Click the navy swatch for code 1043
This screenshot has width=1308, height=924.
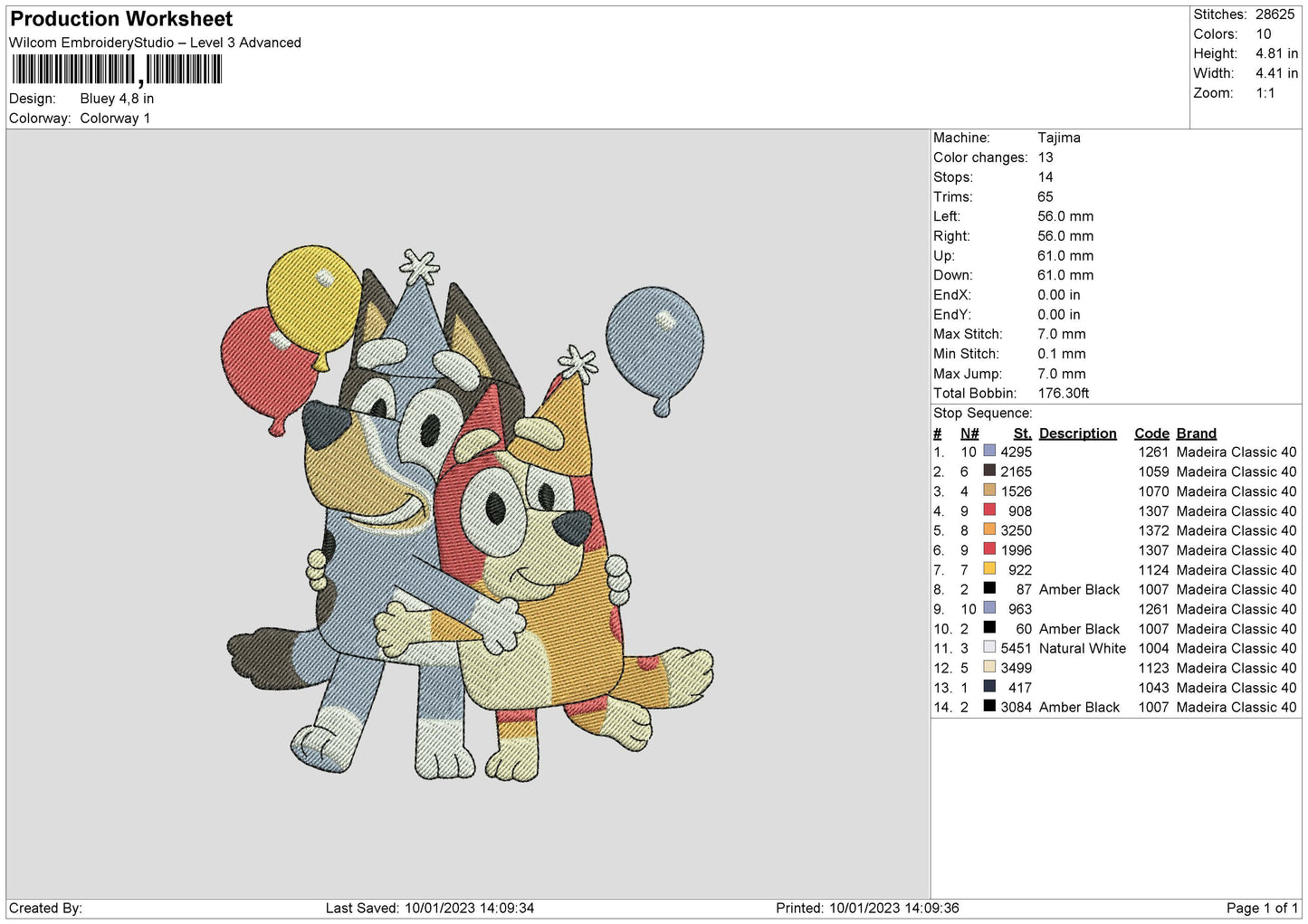[989, 687]
